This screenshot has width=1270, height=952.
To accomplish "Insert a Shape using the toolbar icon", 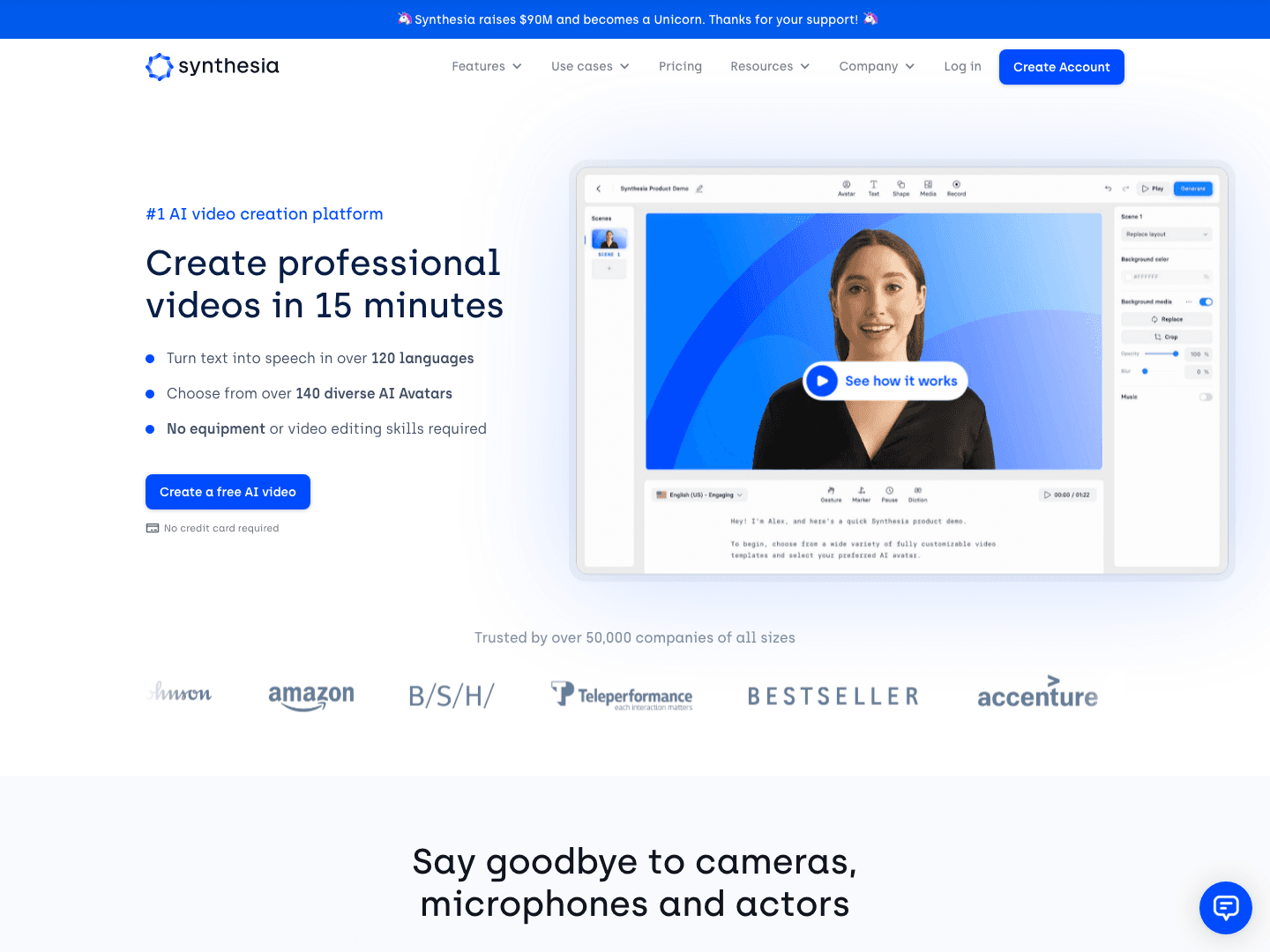I will click(x=900, y=186).
